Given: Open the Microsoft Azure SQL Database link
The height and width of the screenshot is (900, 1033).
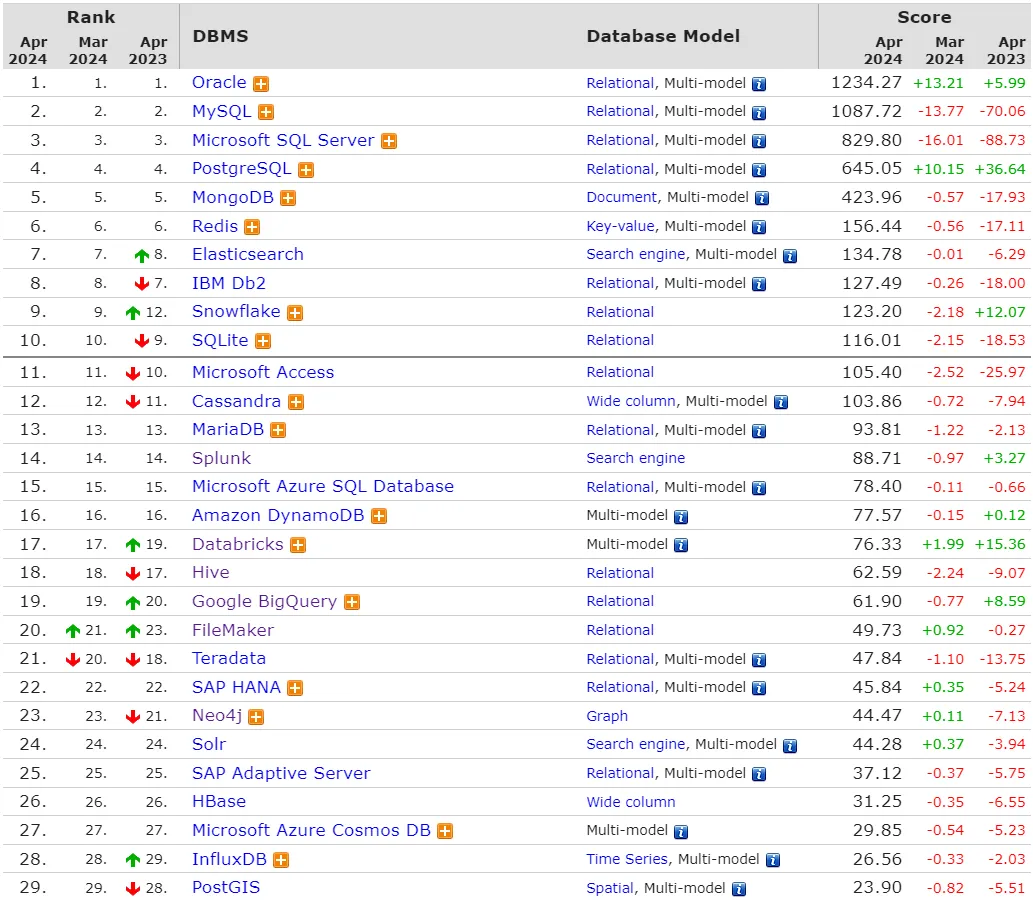Looking at the screenshot, I should pyautogui.click(x=323, y=486).
